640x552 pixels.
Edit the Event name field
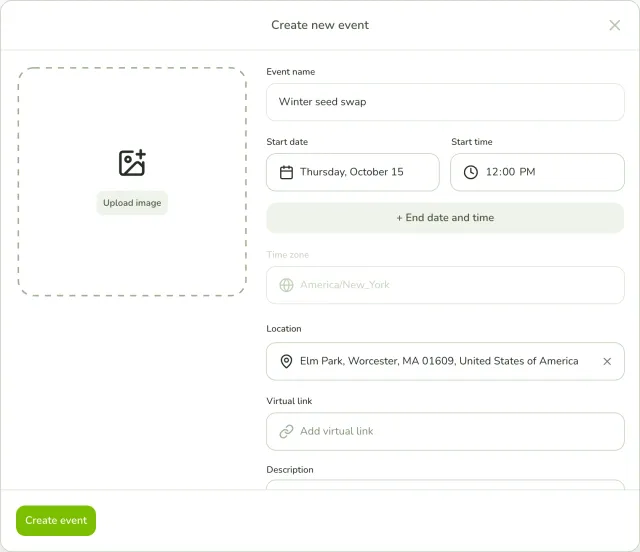pyautogui.click(x=445, y=102)
